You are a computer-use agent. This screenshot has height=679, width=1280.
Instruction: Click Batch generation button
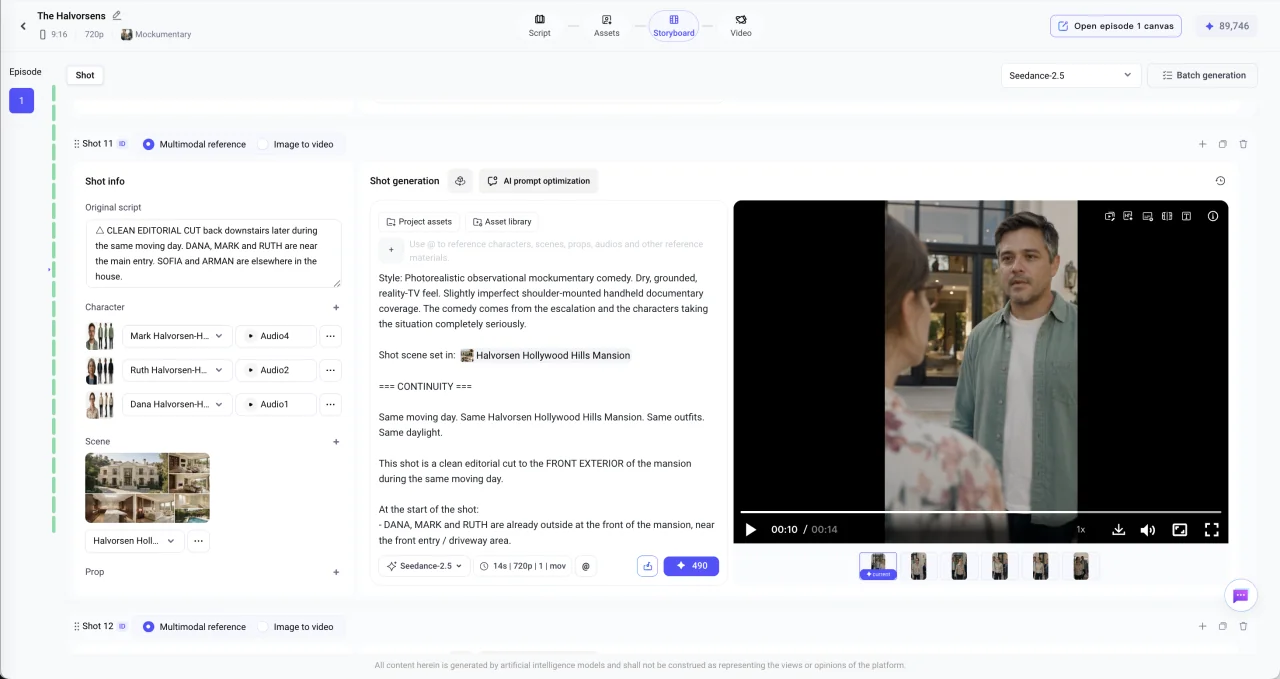point(1203,75)
